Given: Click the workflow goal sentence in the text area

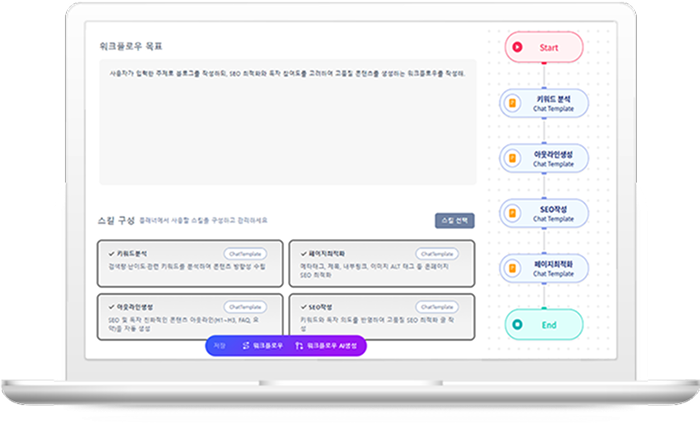Looking at the screenshot, I should [x=287, y=74].
